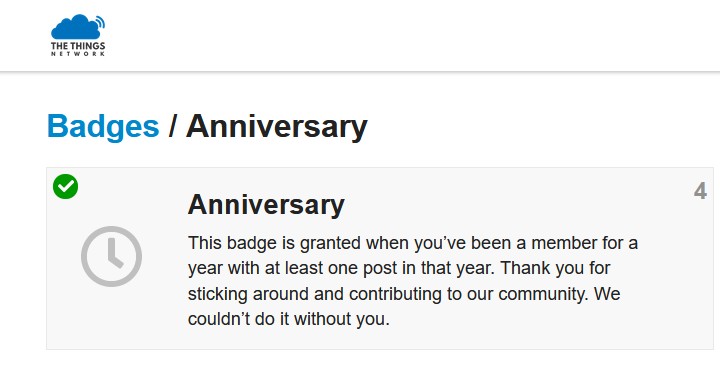This screenshot has height=382, width=720.
Task: Click the 'couldn't do it without you' line
Action: point(289,319)
